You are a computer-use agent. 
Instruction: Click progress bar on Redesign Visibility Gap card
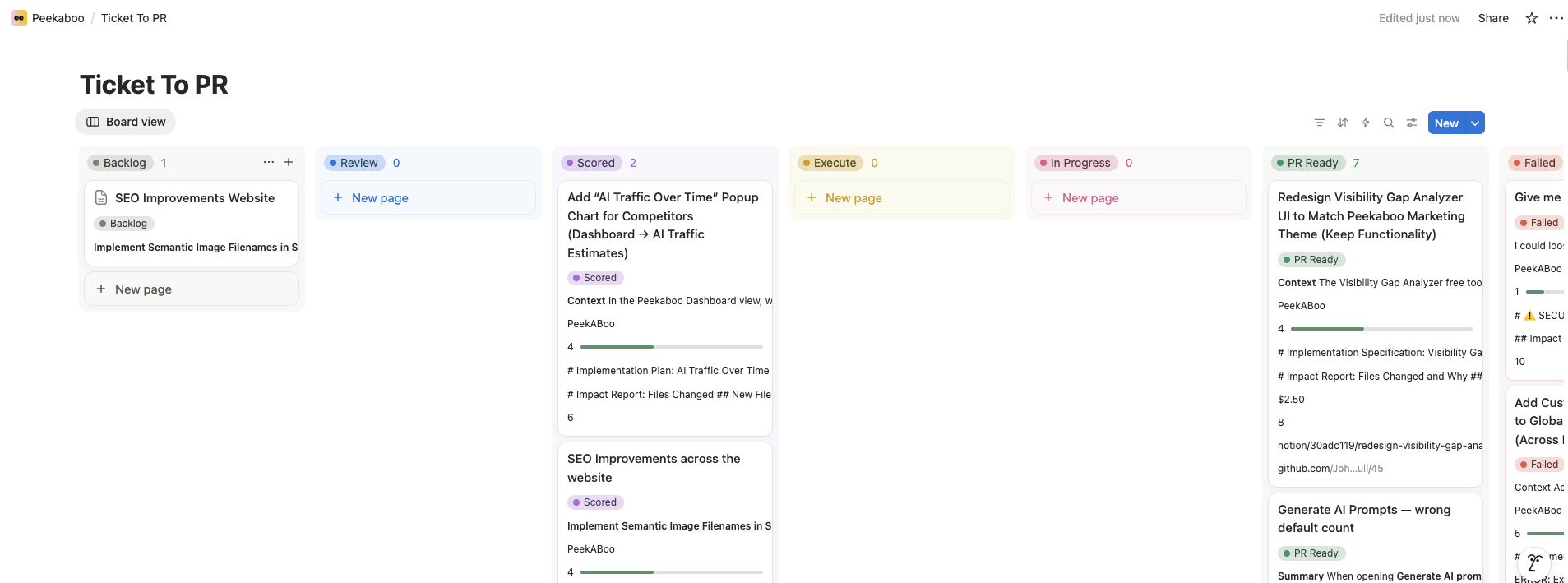coord(1382,329)
